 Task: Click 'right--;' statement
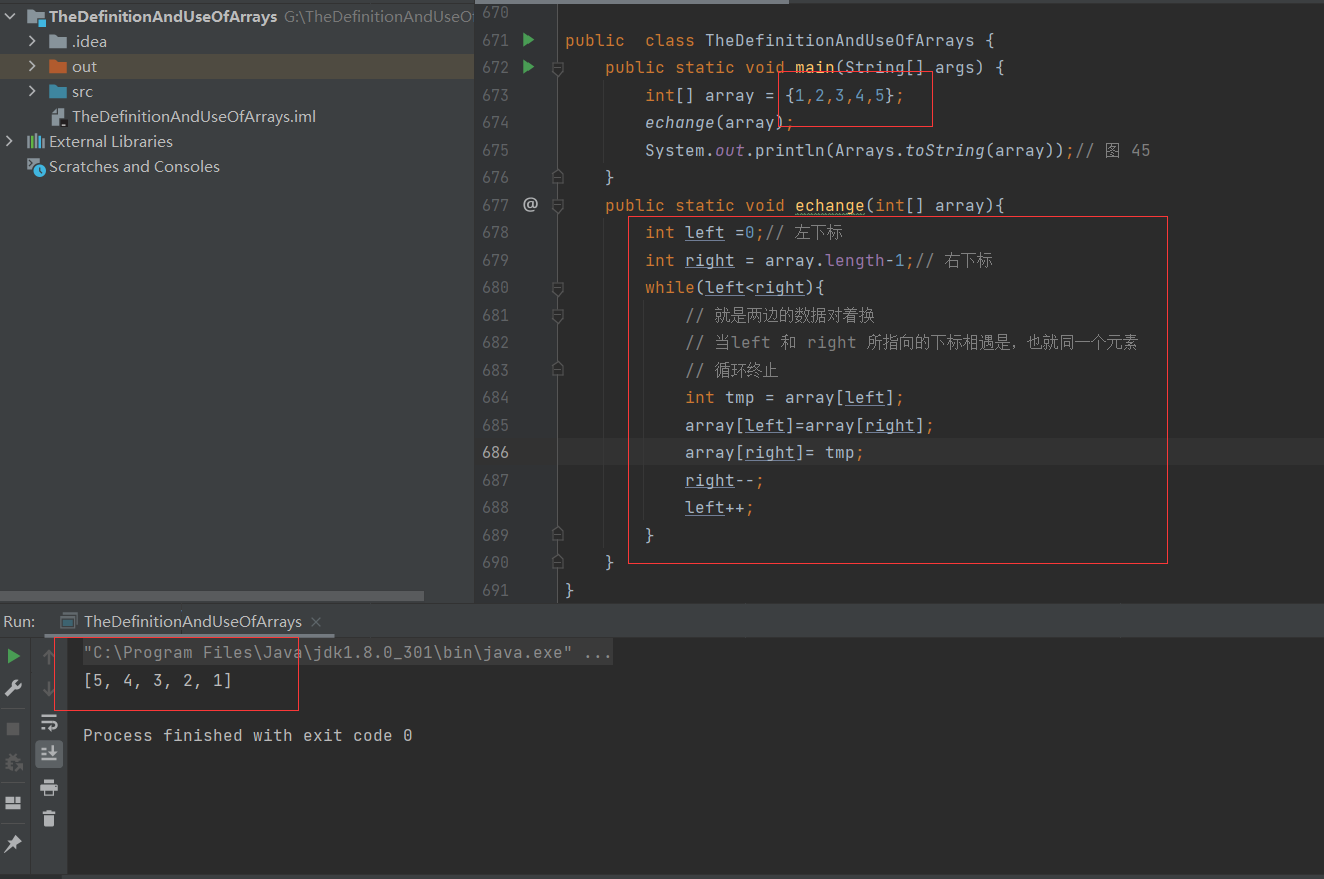tap(724, 480)
